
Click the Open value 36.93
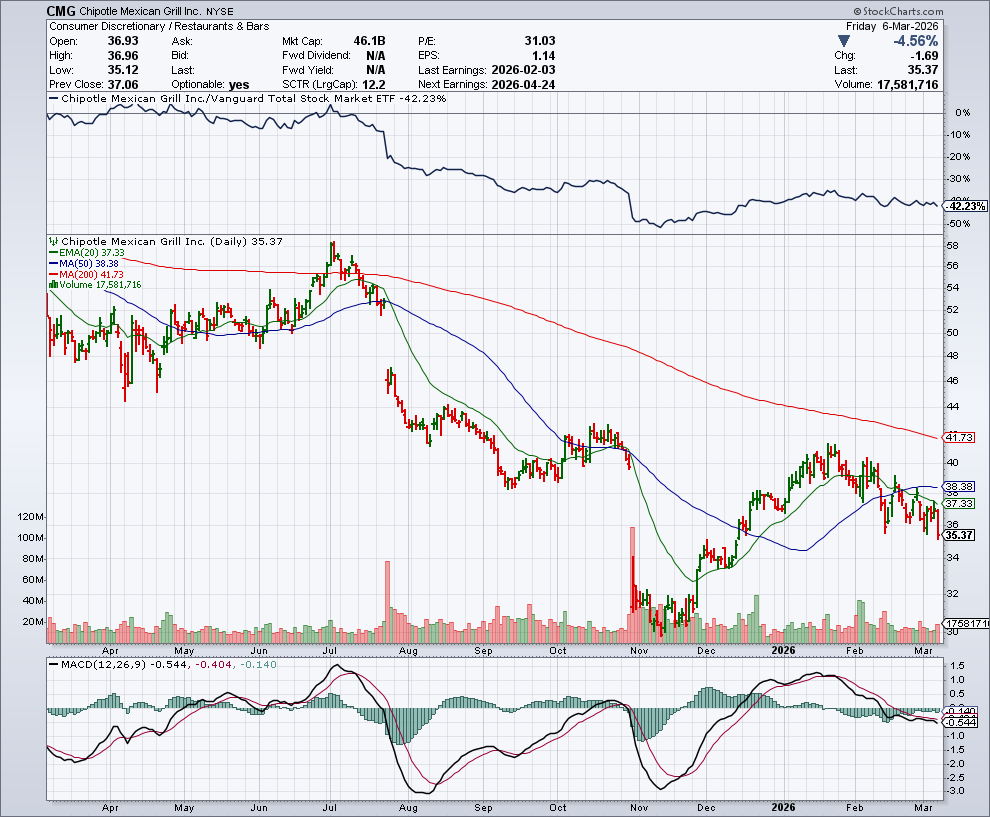click(122, 41)
